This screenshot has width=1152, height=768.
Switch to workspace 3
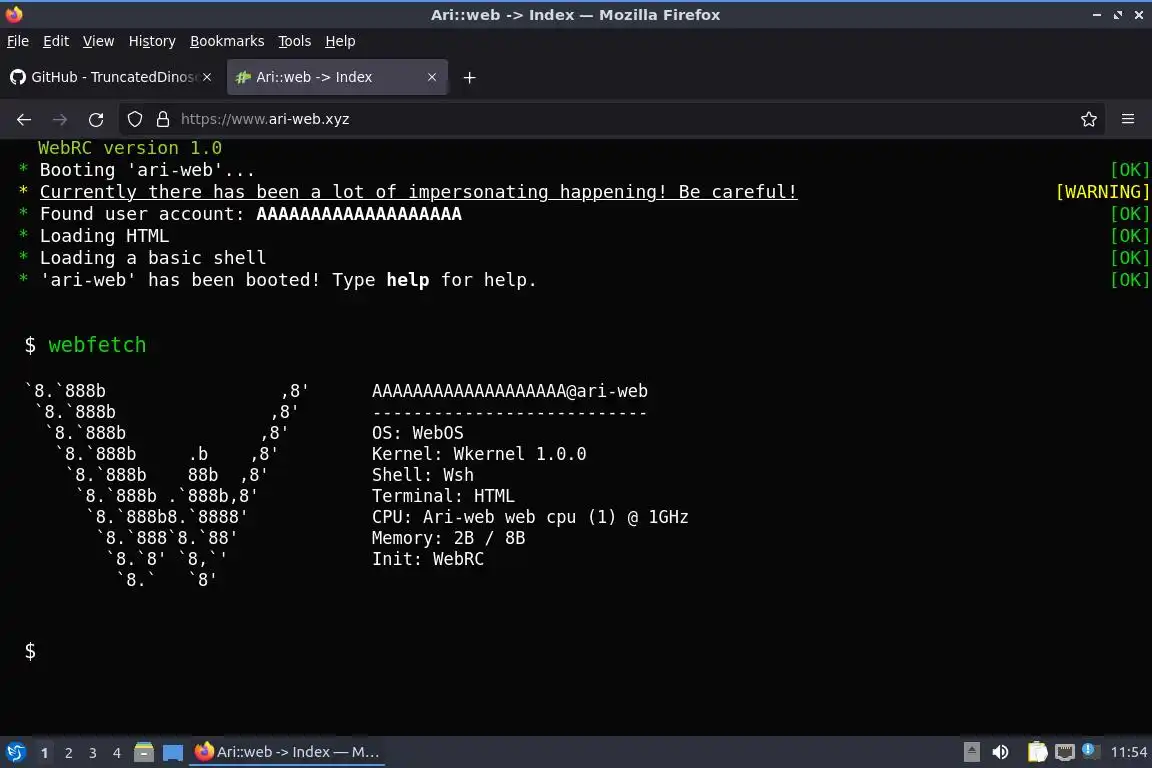pyautogui.click(x=93, y=753)
